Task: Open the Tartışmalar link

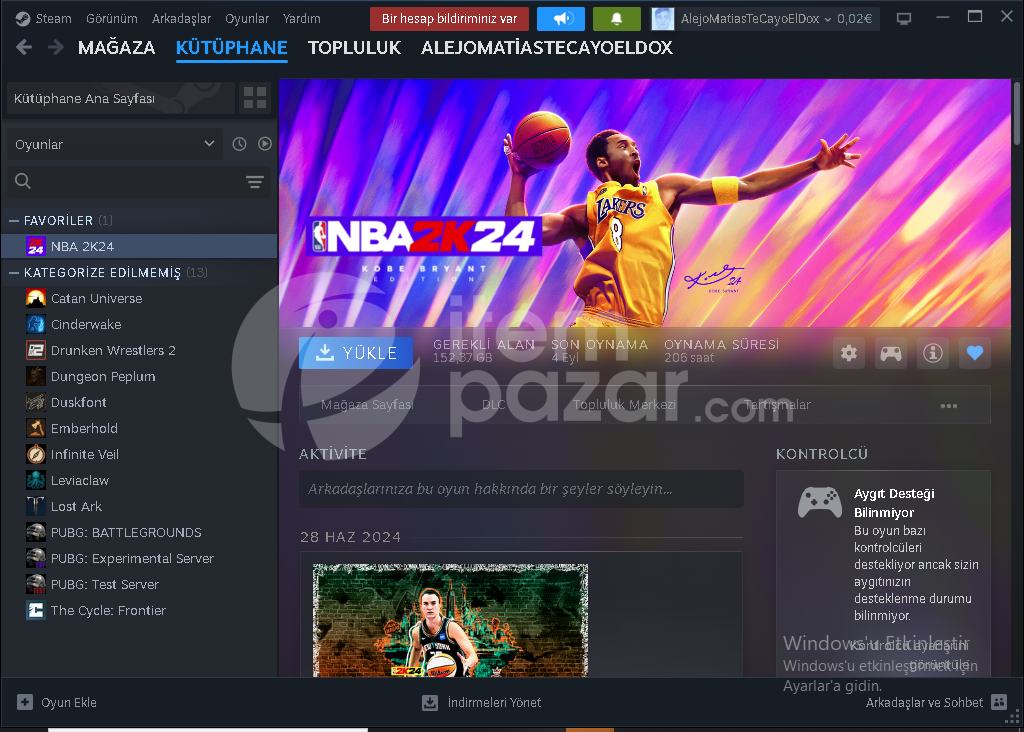Action: pyautogui.click(x=777, y=405)
